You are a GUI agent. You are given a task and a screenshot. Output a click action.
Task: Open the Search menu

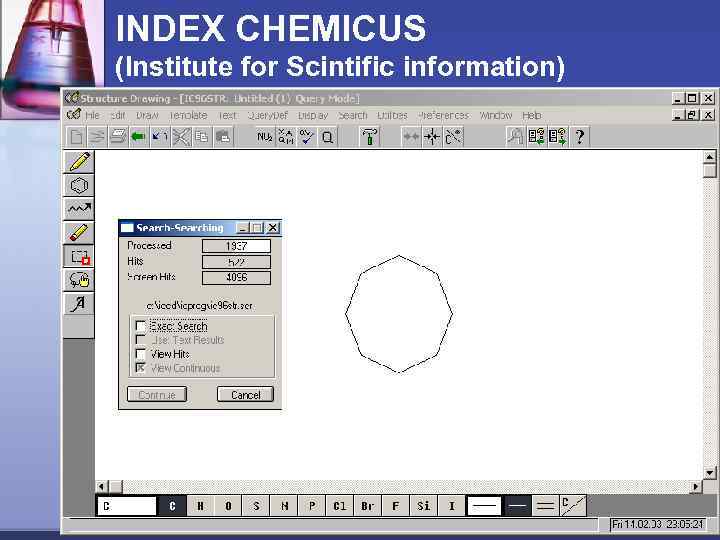pyautogui.click(x=353, y=115)
